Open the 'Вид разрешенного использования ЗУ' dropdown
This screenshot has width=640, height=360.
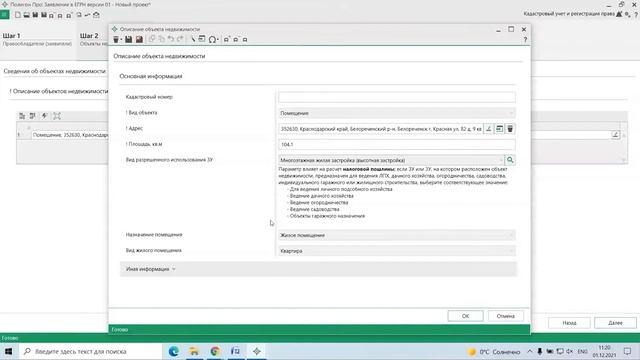point(391,160)
